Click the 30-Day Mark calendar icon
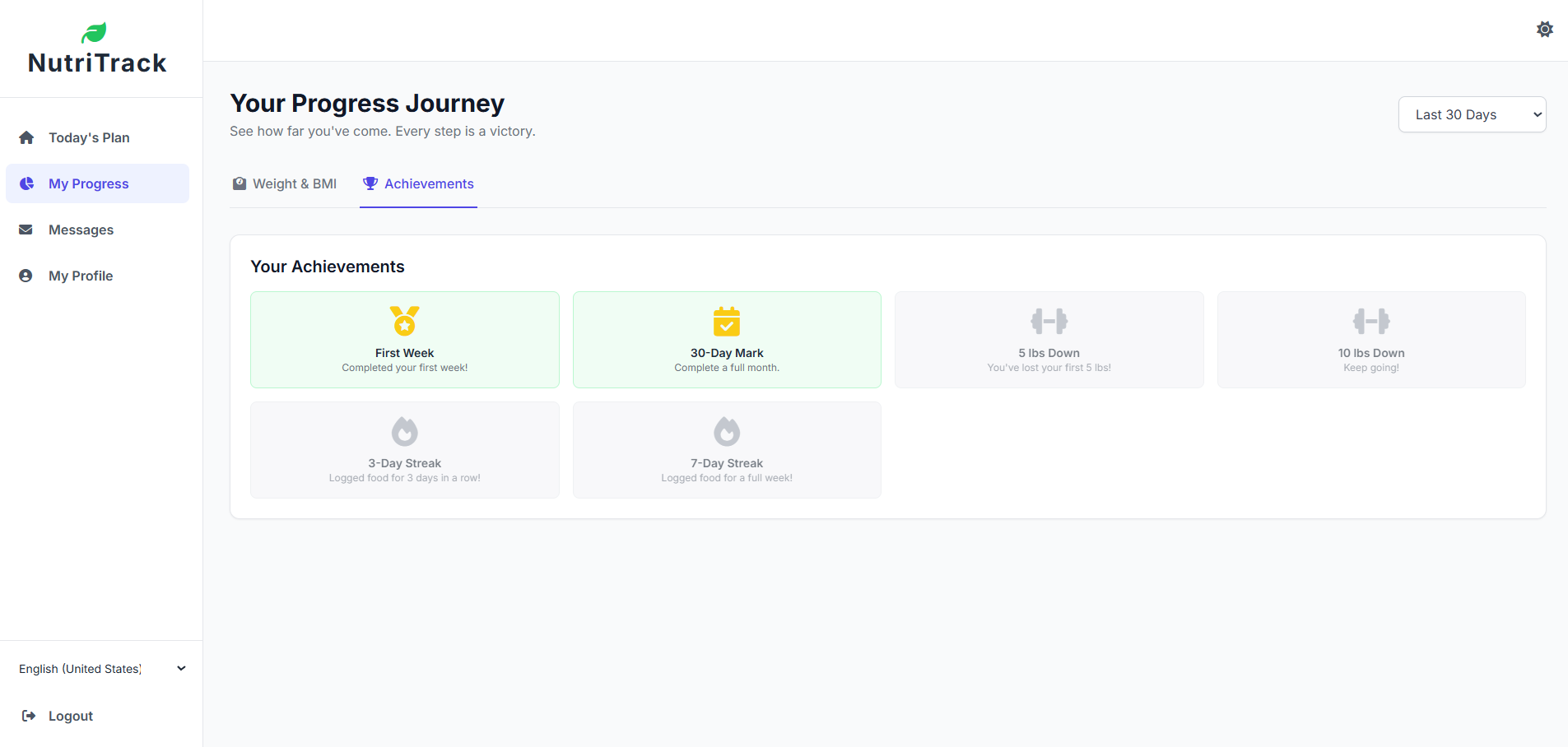The height and width of the screenshot is (747, 1568). tap(726, 322)
